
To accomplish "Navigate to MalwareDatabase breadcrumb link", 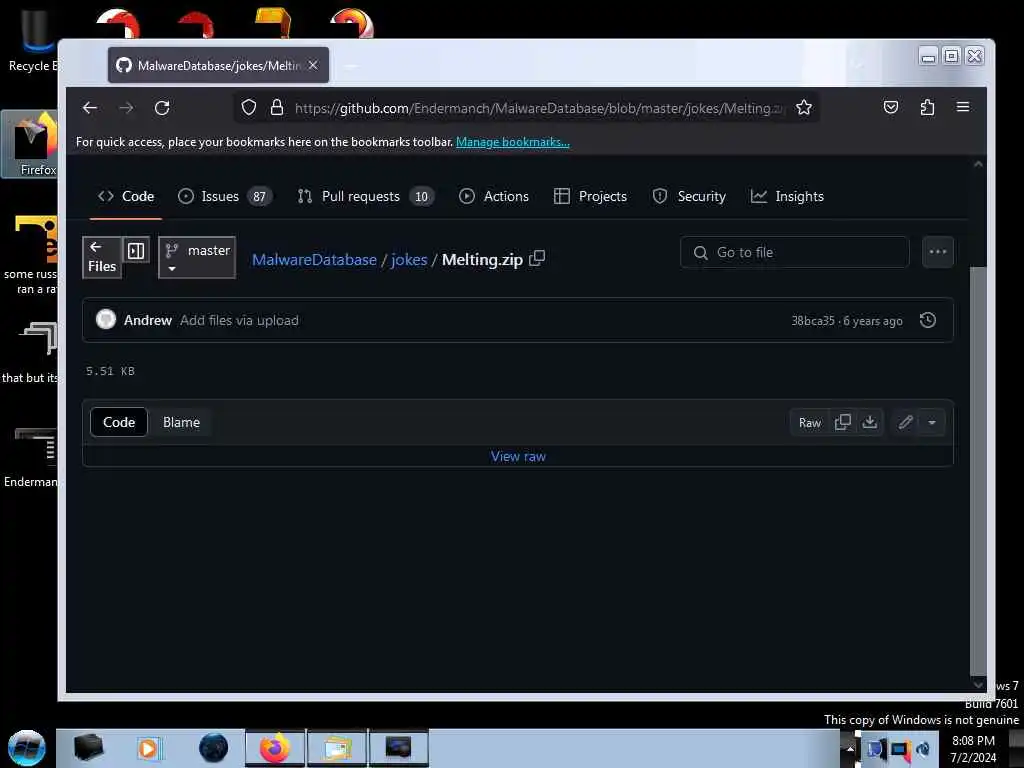I will [x=314, y=260].
